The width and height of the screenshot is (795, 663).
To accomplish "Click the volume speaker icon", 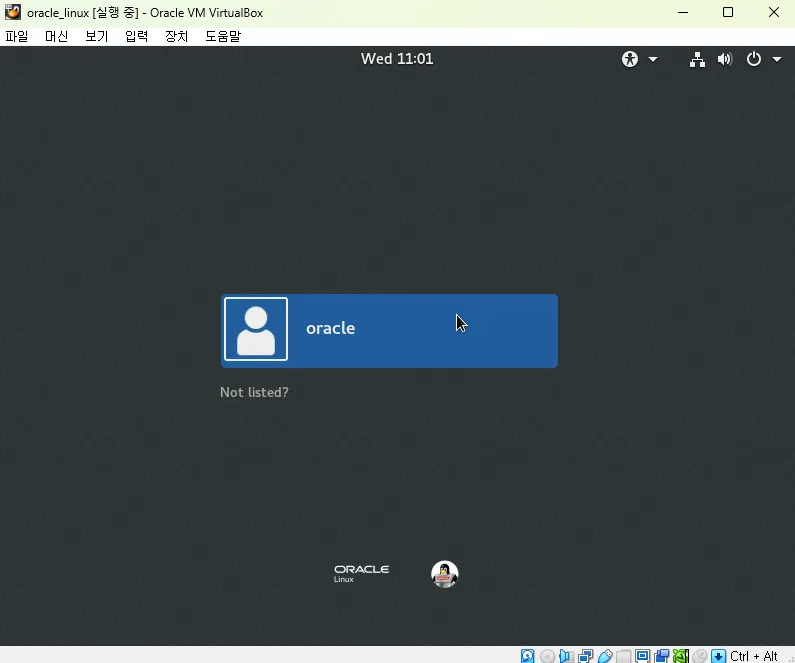I will click(x=725, y=59).
